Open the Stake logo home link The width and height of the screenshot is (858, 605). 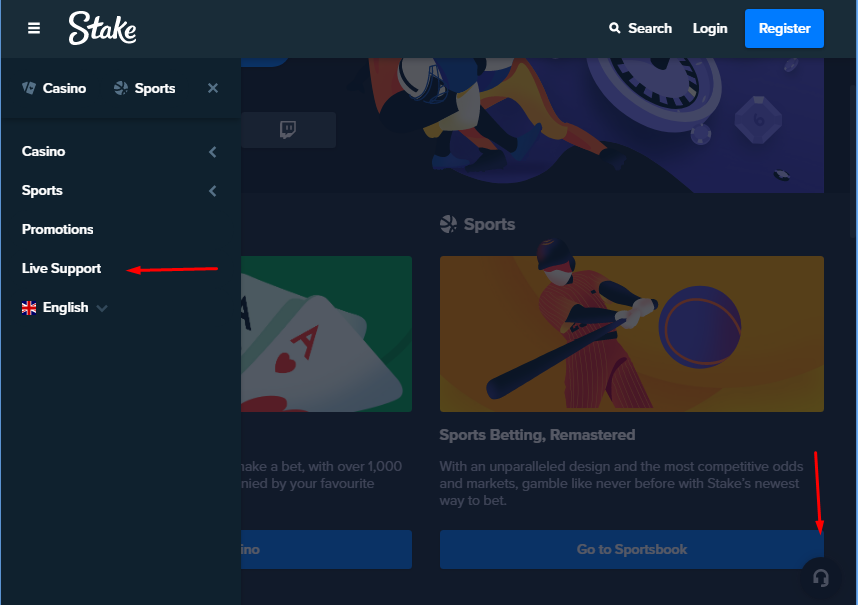[102, 28]
